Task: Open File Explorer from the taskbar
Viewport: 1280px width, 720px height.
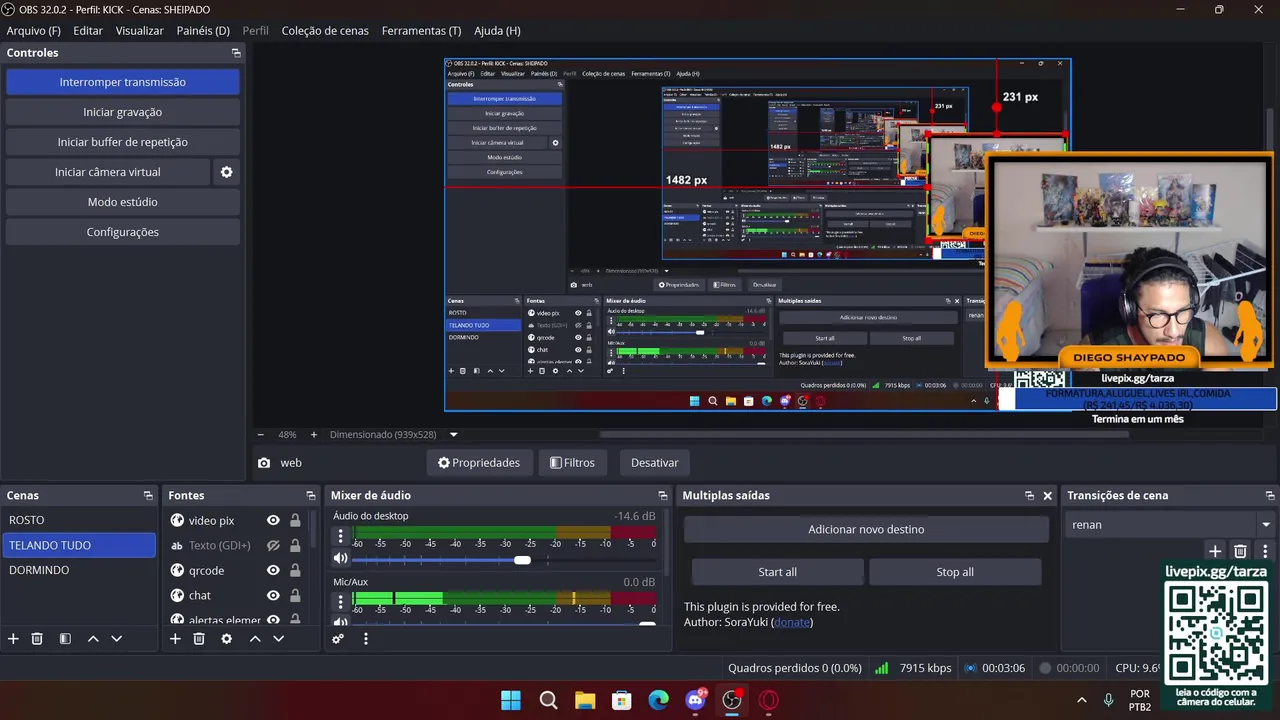Action: click(x=585, y=700)
